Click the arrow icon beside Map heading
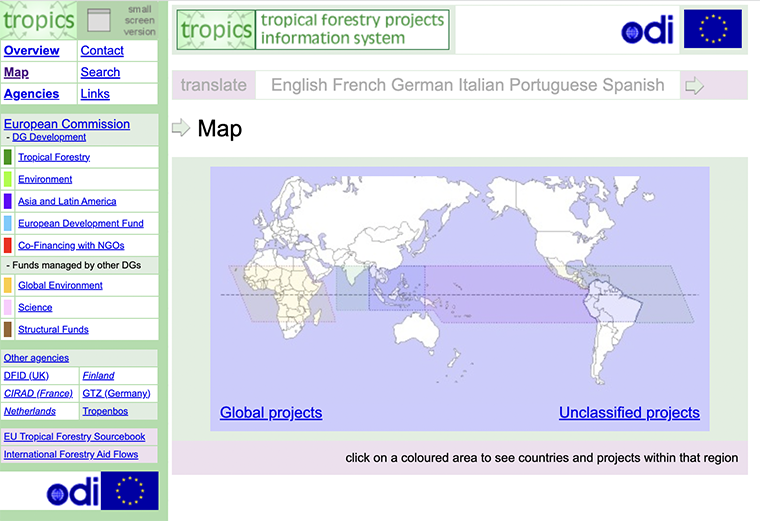Viewport: 760px width, 521px height. click(x=181, y=128)
